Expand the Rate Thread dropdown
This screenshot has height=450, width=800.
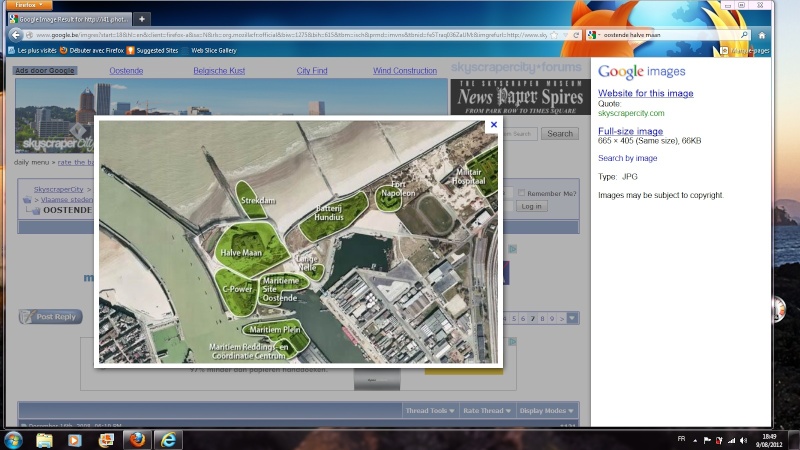click(487, 411)
